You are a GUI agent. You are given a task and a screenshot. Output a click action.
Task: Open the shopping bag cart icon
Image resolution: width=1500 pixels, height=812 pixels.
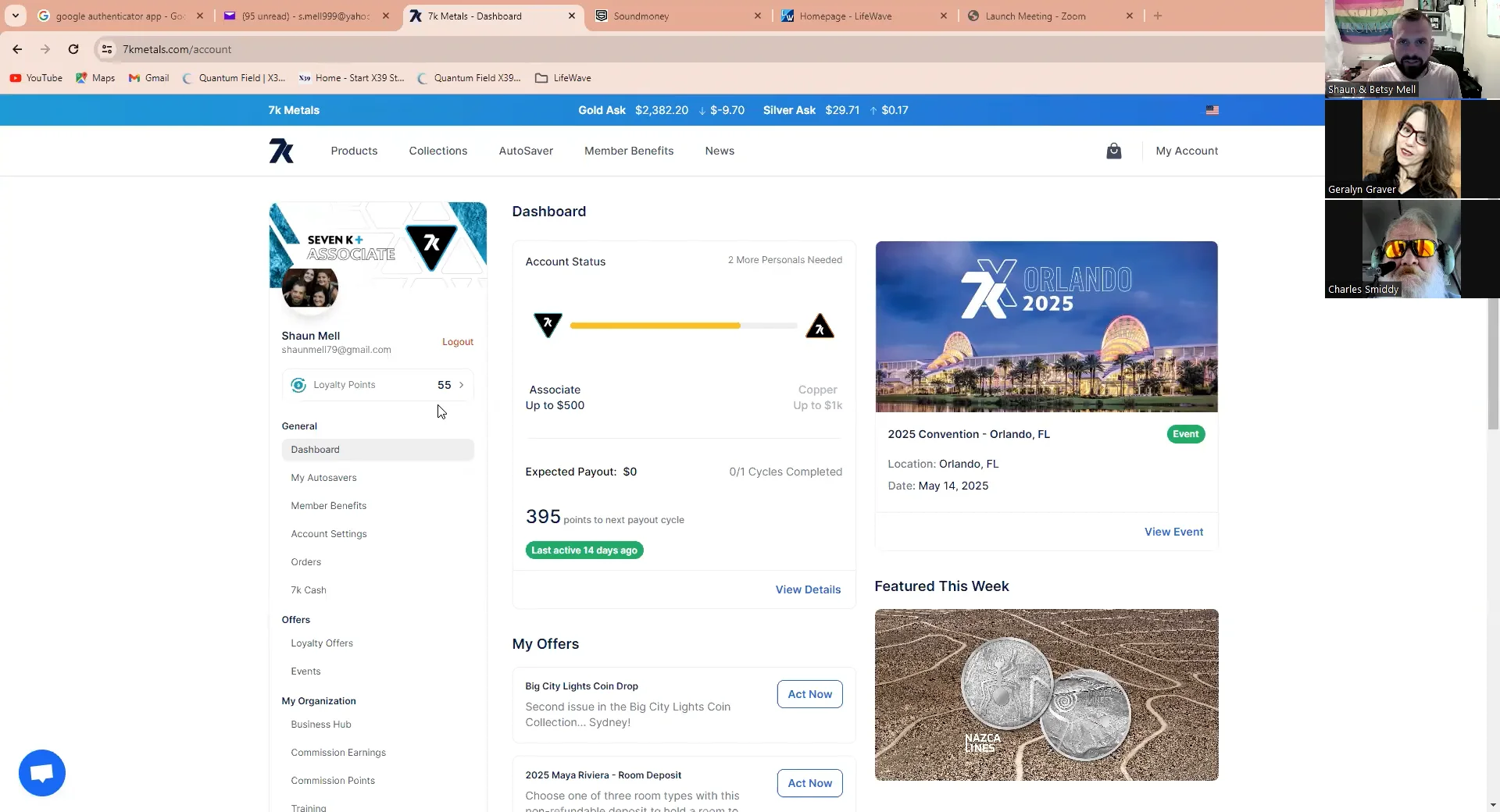tap(1113, 151)
